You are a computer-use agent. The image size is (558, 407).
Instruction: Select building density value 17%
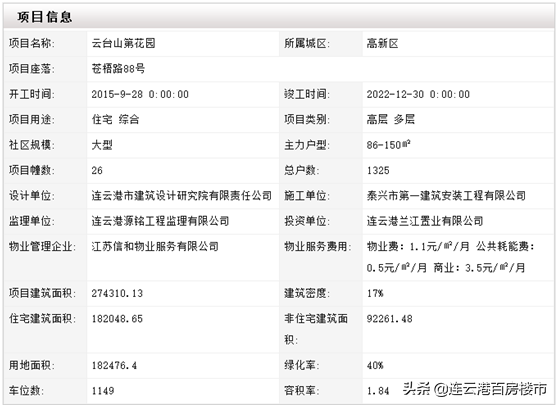(375, 294)
